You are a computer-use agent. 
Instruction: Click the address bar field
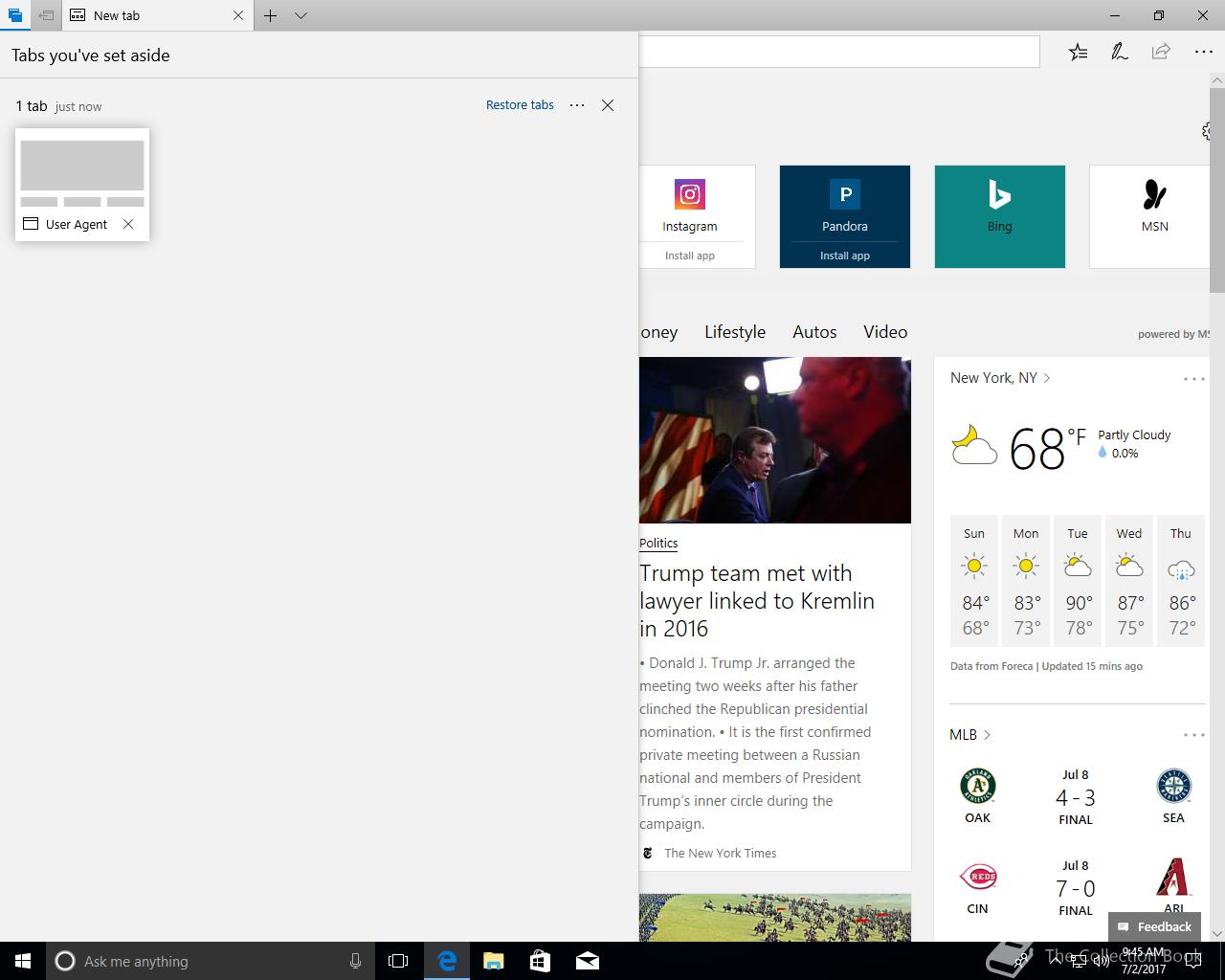click(839, 52)
